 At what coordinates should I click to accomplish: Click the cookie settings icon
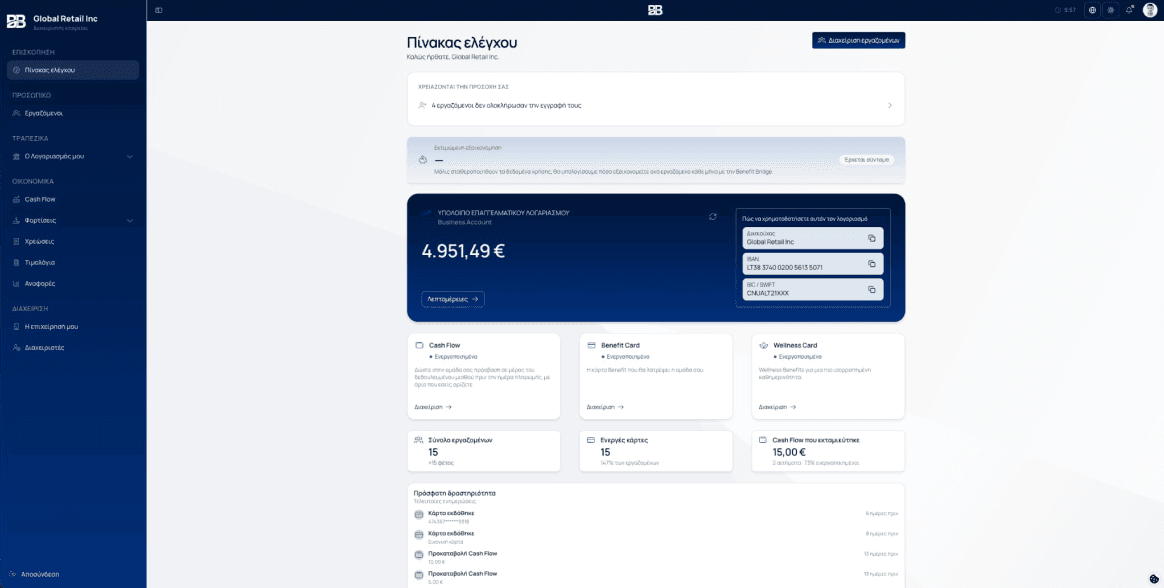pyautogui.click(x=1153, y=577)
